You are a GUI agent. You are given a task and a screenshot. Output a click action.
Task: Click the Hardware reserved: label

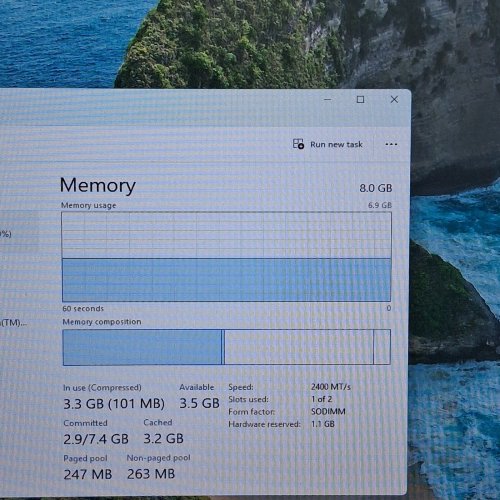point(264,424)
